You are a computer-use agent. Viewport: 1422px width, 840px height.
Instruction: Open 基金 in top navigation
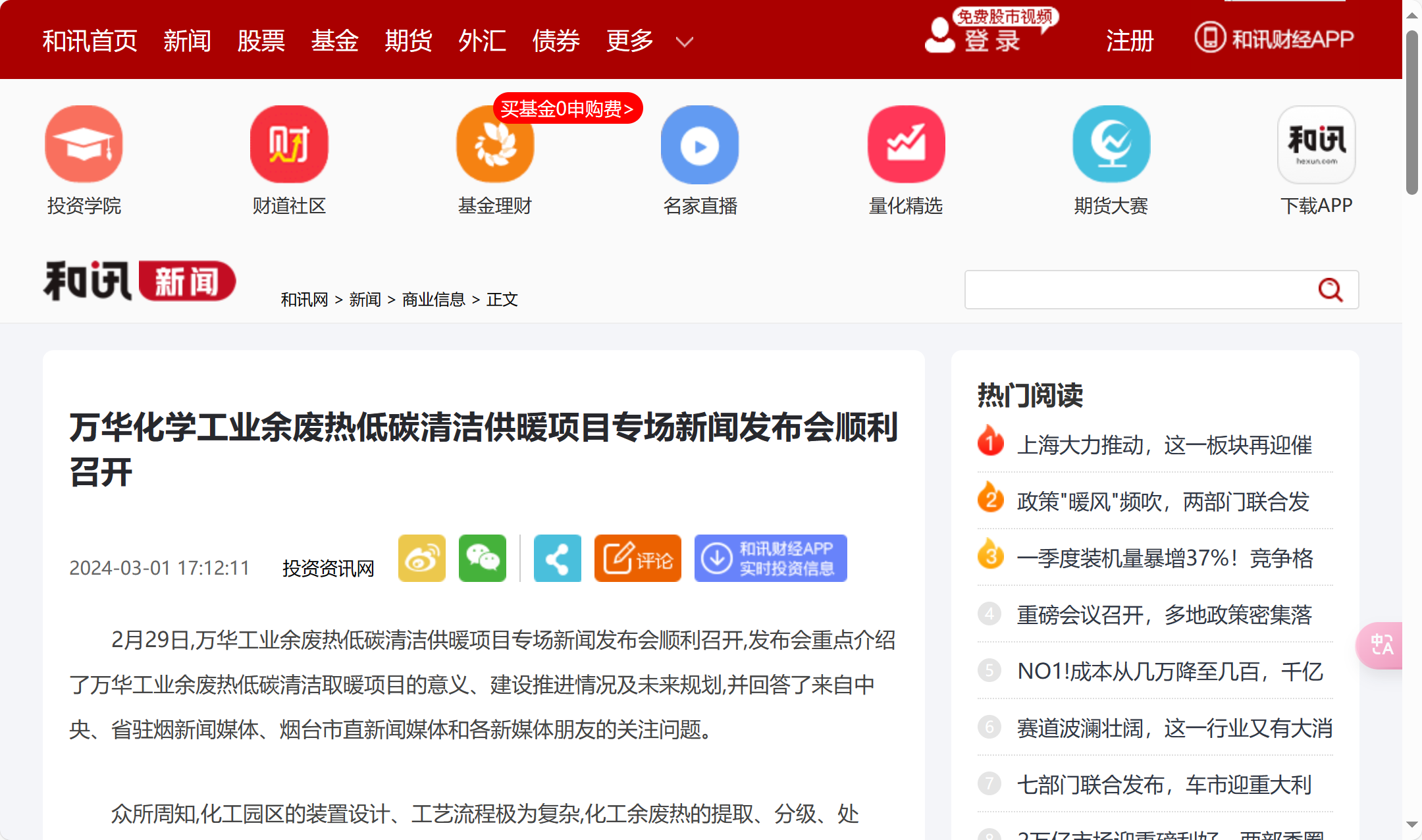pyautogui.click(x=334, y=41)
